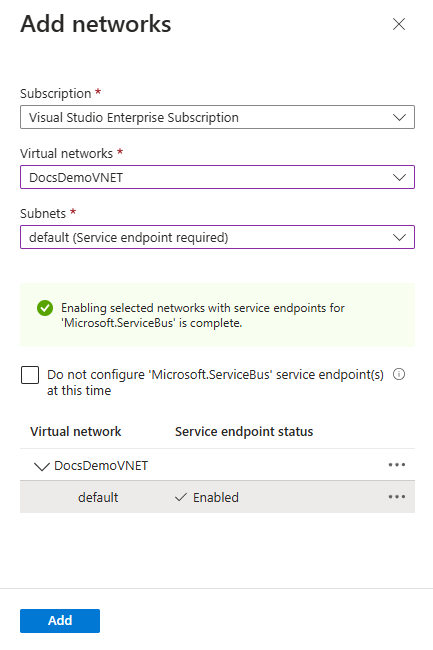Viewport: 433px width, 650px height.
Task: Click the chevron arrow in Virtual networks box
Action: click(399, 178)
